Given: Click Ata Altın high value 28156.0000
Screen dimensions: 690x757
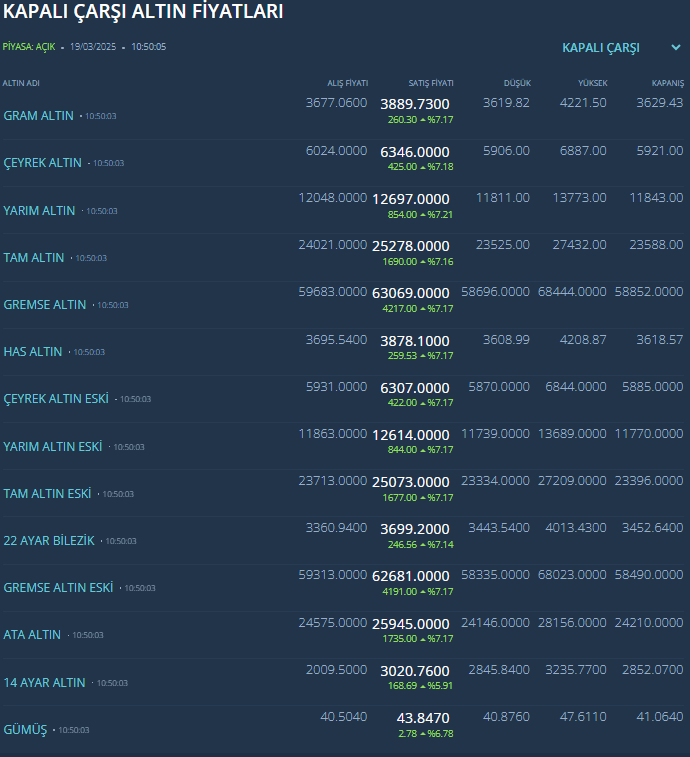Looking at the screenshot, I should point(572,623).
